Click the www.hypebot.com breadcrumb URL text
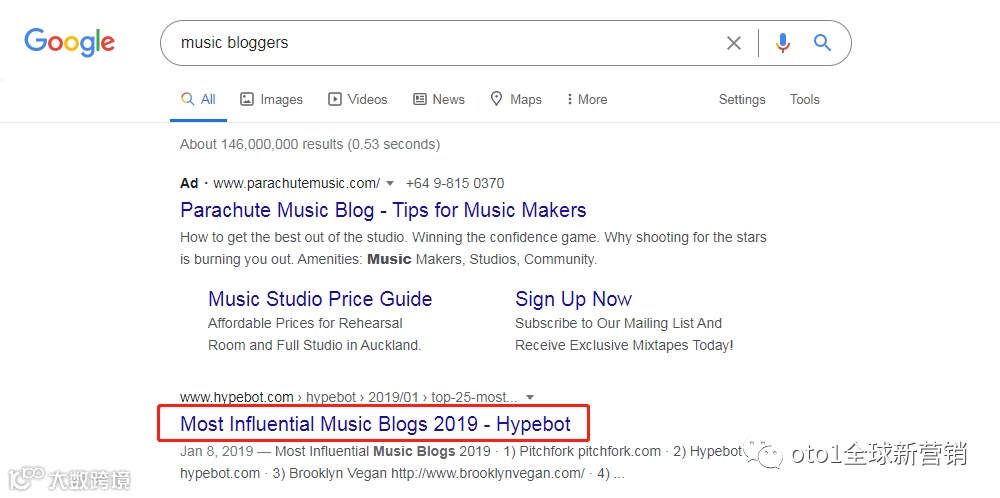 tap(237, 397)
